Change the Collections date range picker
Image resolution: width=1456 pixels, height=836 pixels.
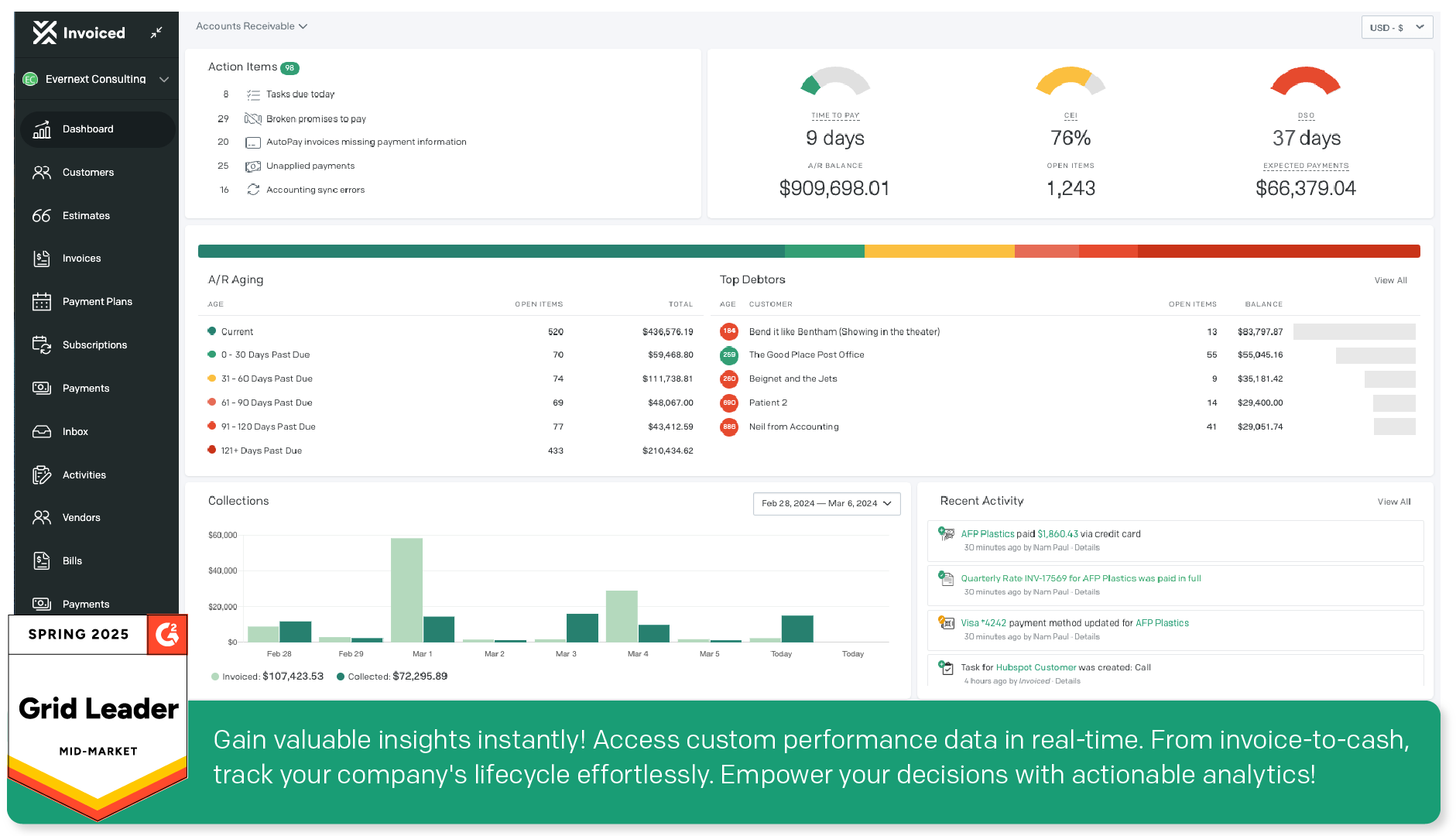pyautogui.click(x=827, y=503)
